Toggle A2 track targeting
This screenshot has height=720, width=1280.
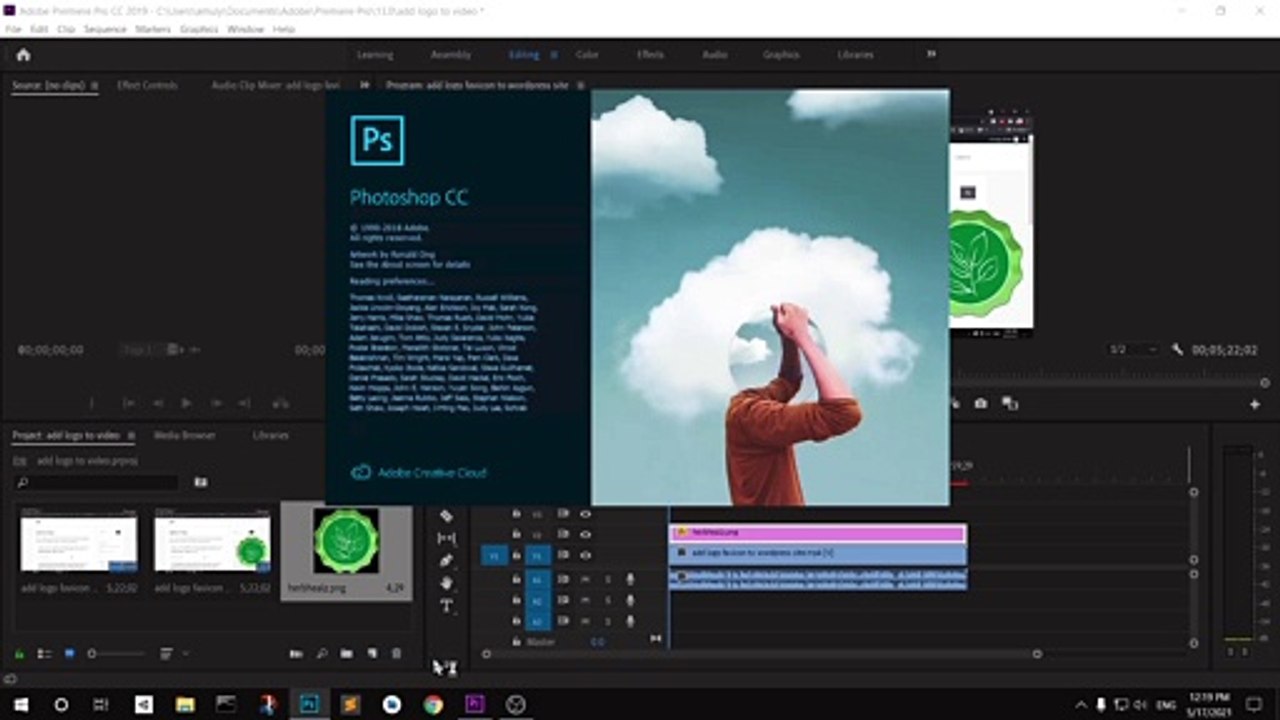(537, 601)
